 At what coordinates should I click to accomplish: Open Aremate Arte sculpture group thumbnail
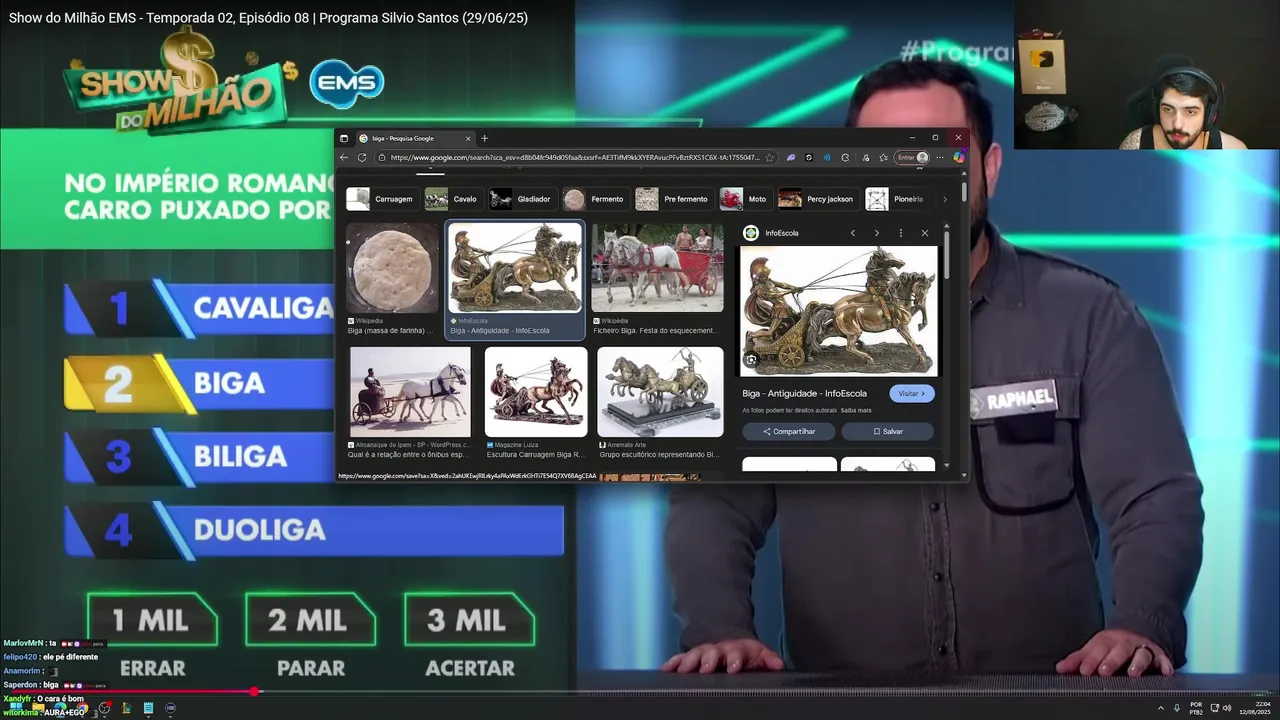[660, 392]
